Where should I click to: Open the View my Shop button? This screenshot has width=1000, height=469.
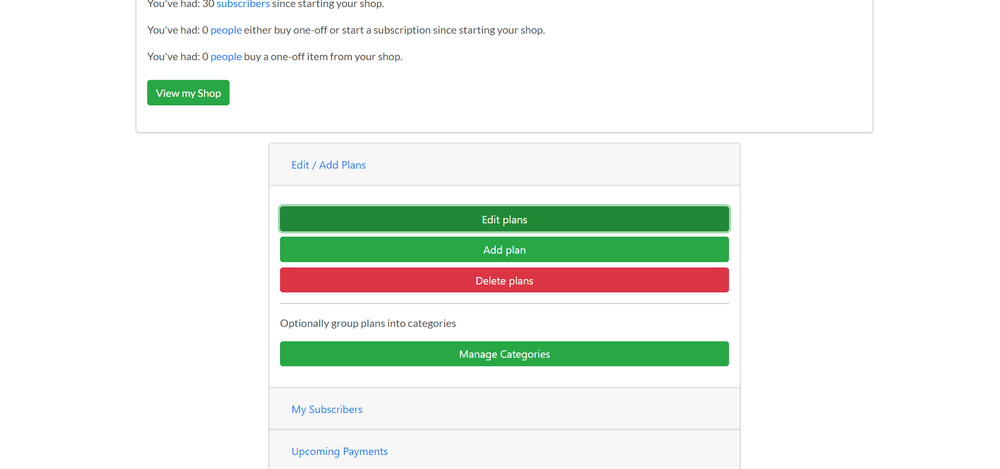(188, 93)
